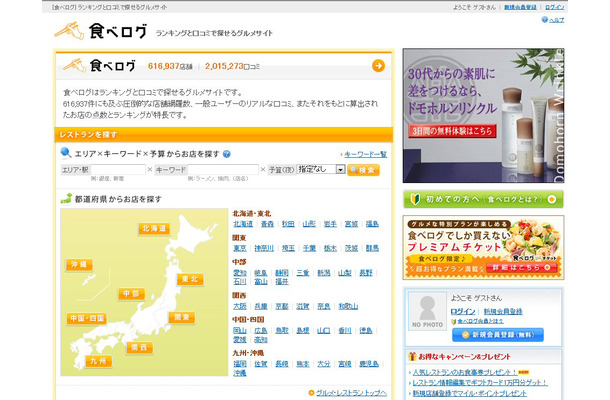Screen dimensions: 610x400
Task: Click the 3日間の無料体験はこちら red button
Action: [452, 131]
